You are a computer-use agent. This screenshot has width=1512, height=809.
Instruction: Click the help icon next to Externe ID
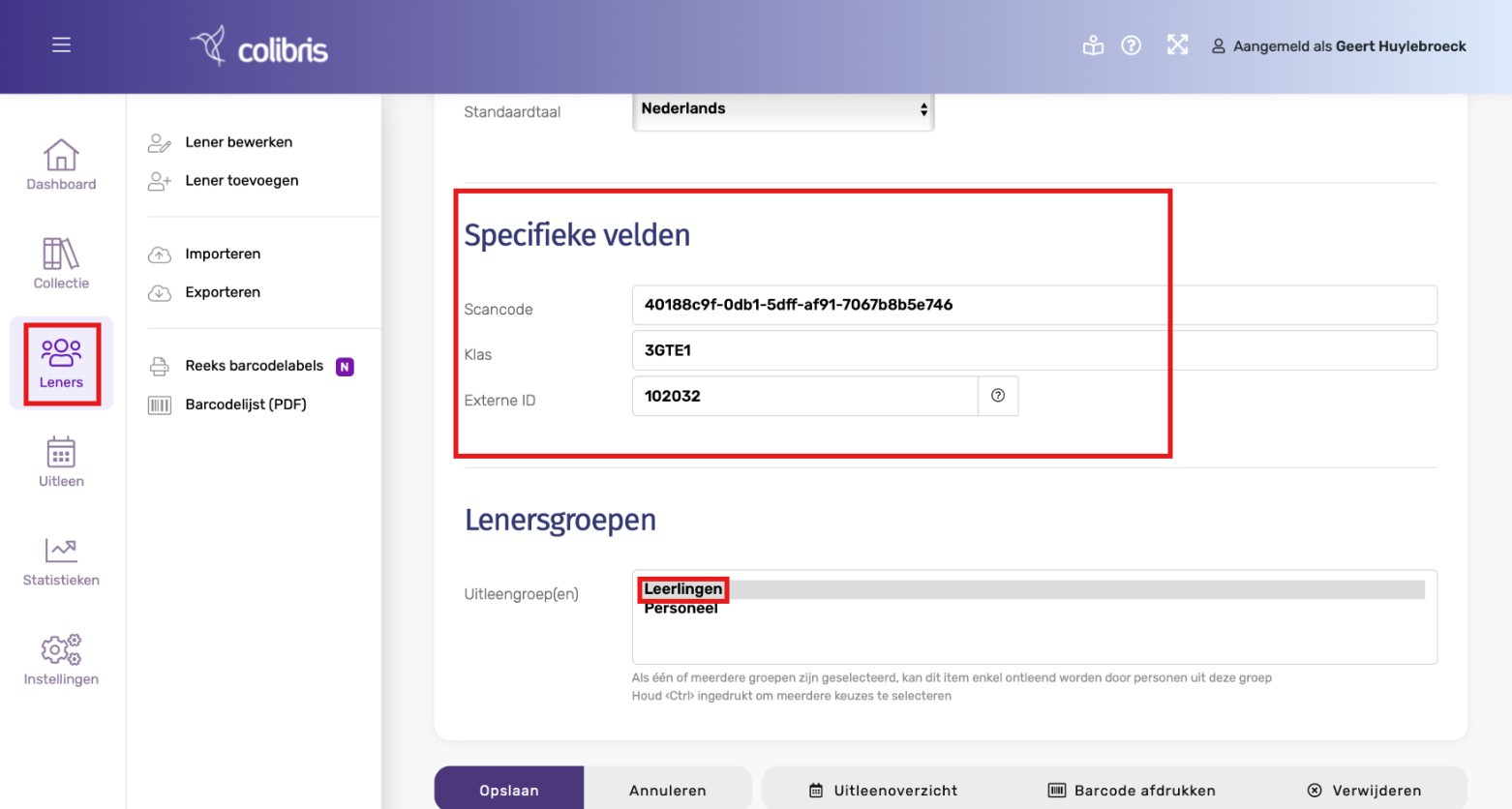pyautogui.click(x=998, y=396)
